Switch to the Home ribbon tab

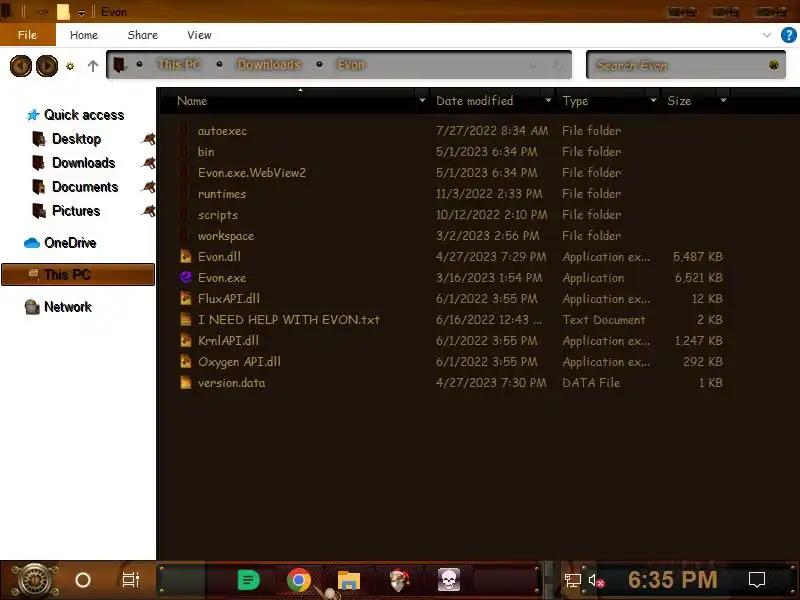point(84,35)
